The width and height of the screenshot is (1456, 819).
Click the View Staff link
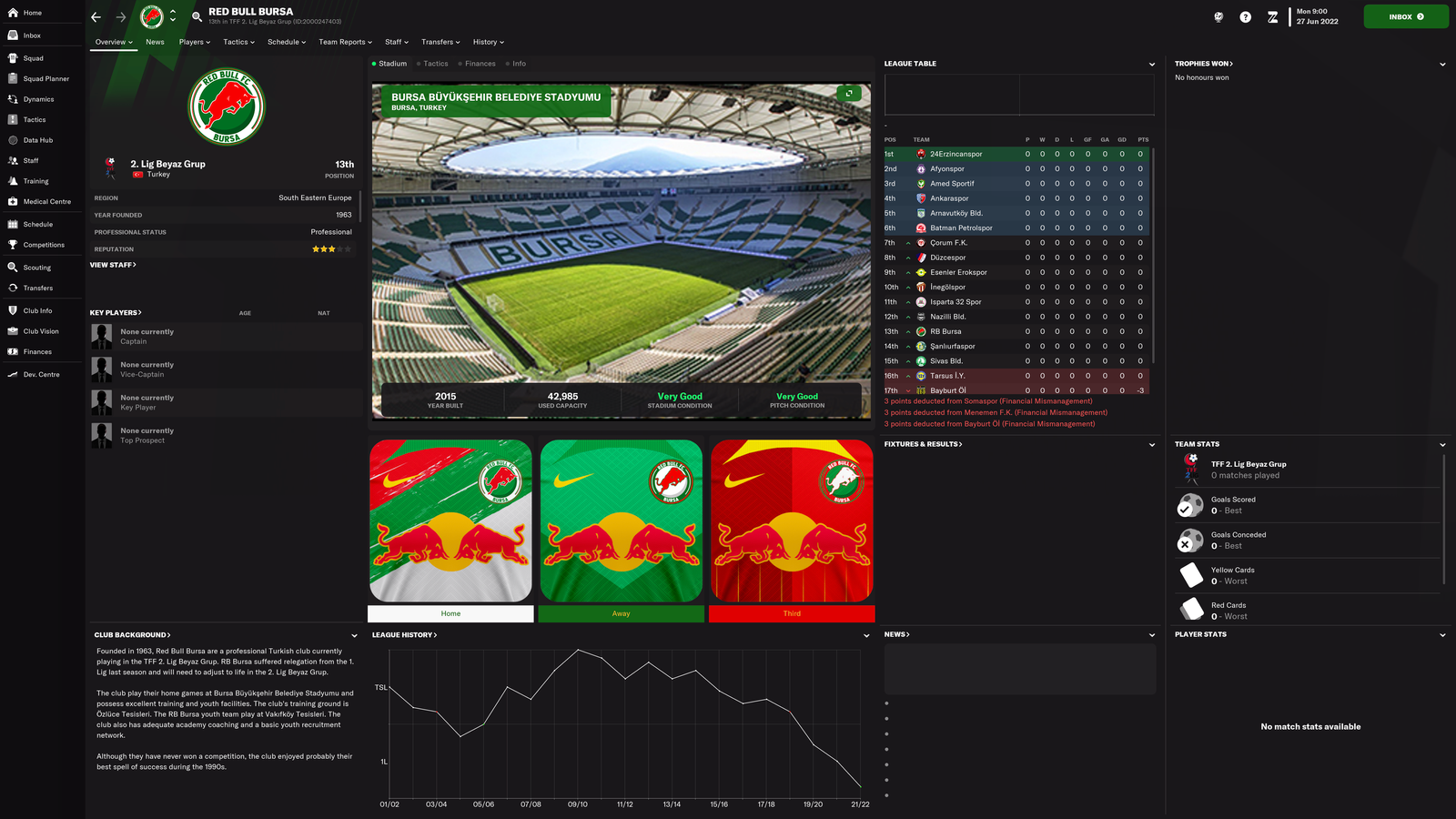(113, 265)
